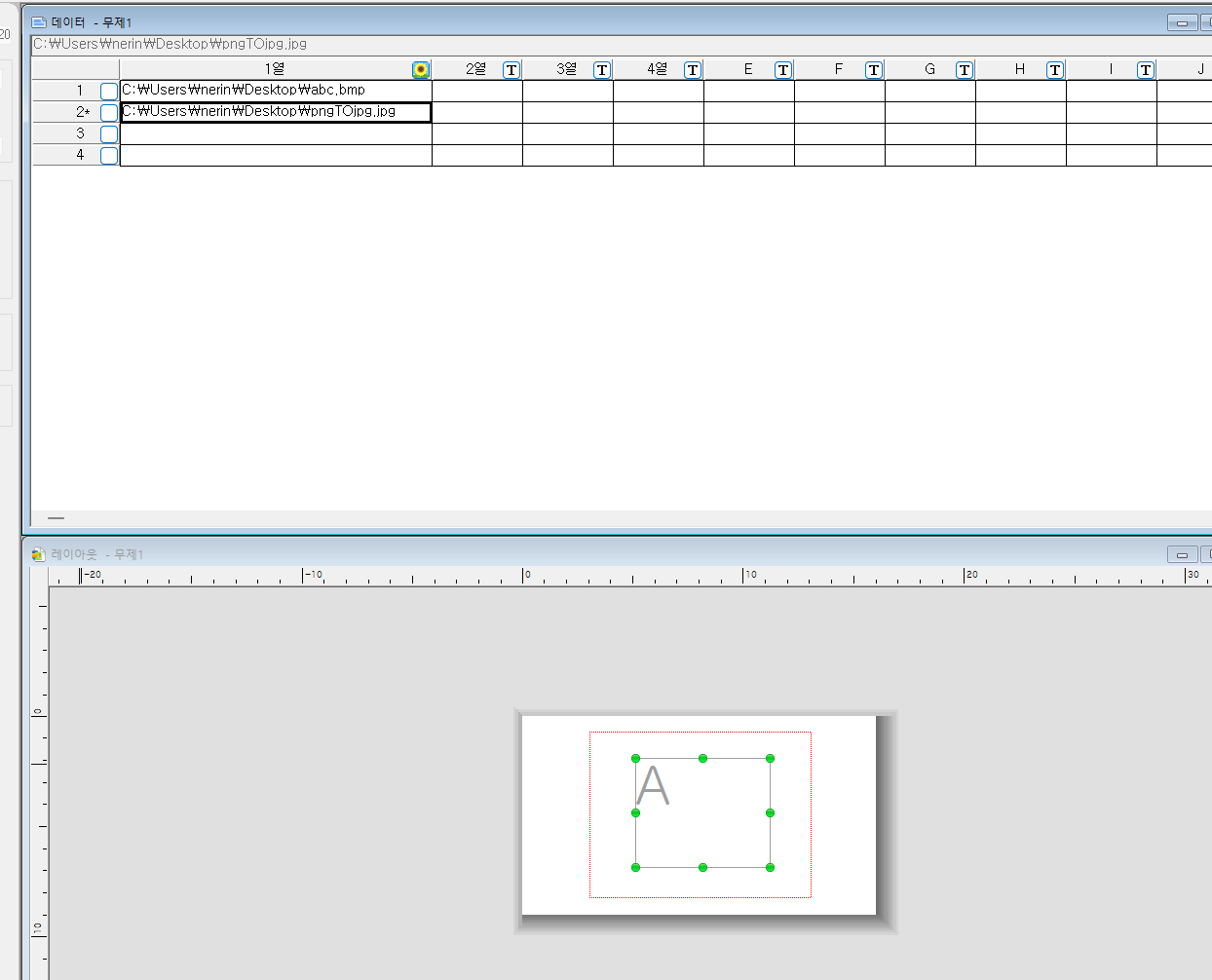Image resolution: width=1212 pixels, height=980 pixels.
Task: Click the text-type T icon in column F
Action: pyautogui.click(x=874, y=70)
